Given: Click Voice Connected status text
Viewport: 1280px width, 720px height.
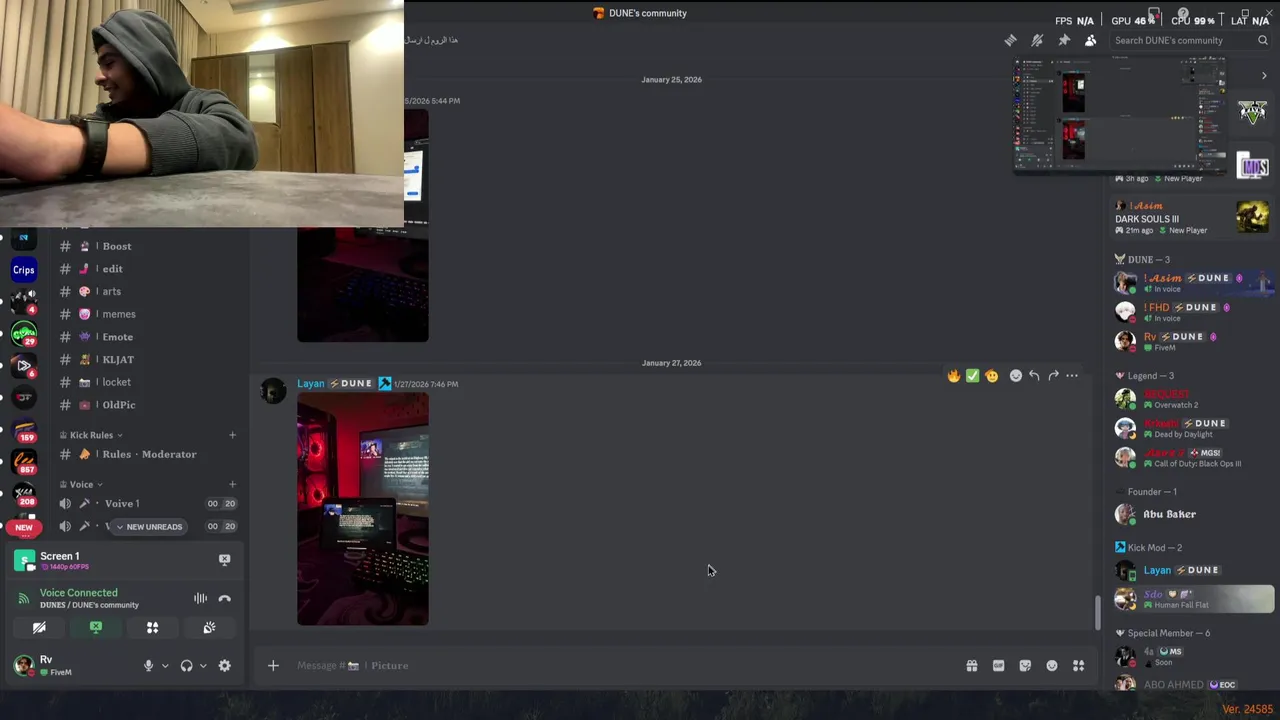Looking at the screenshot, I should pyautogui.click(x=78, y=593).
